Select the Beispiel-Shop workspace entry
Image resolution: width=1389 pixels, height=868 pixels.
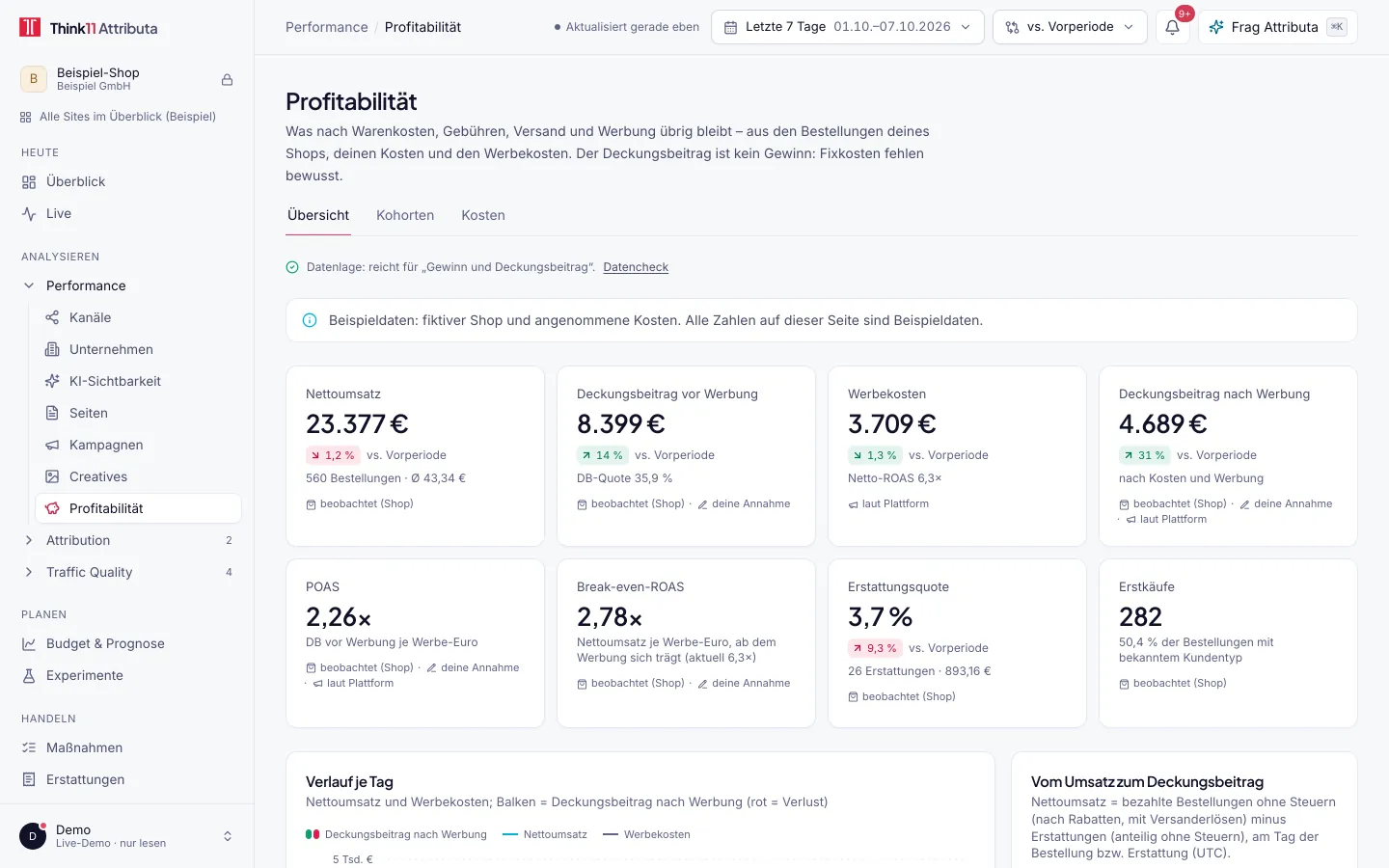point(126,79)
